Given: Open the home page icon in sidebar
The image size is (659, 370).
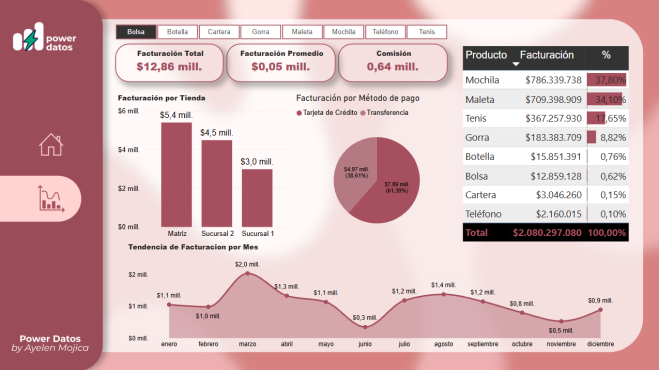Looking at the screenshot, I should [51, 145].
